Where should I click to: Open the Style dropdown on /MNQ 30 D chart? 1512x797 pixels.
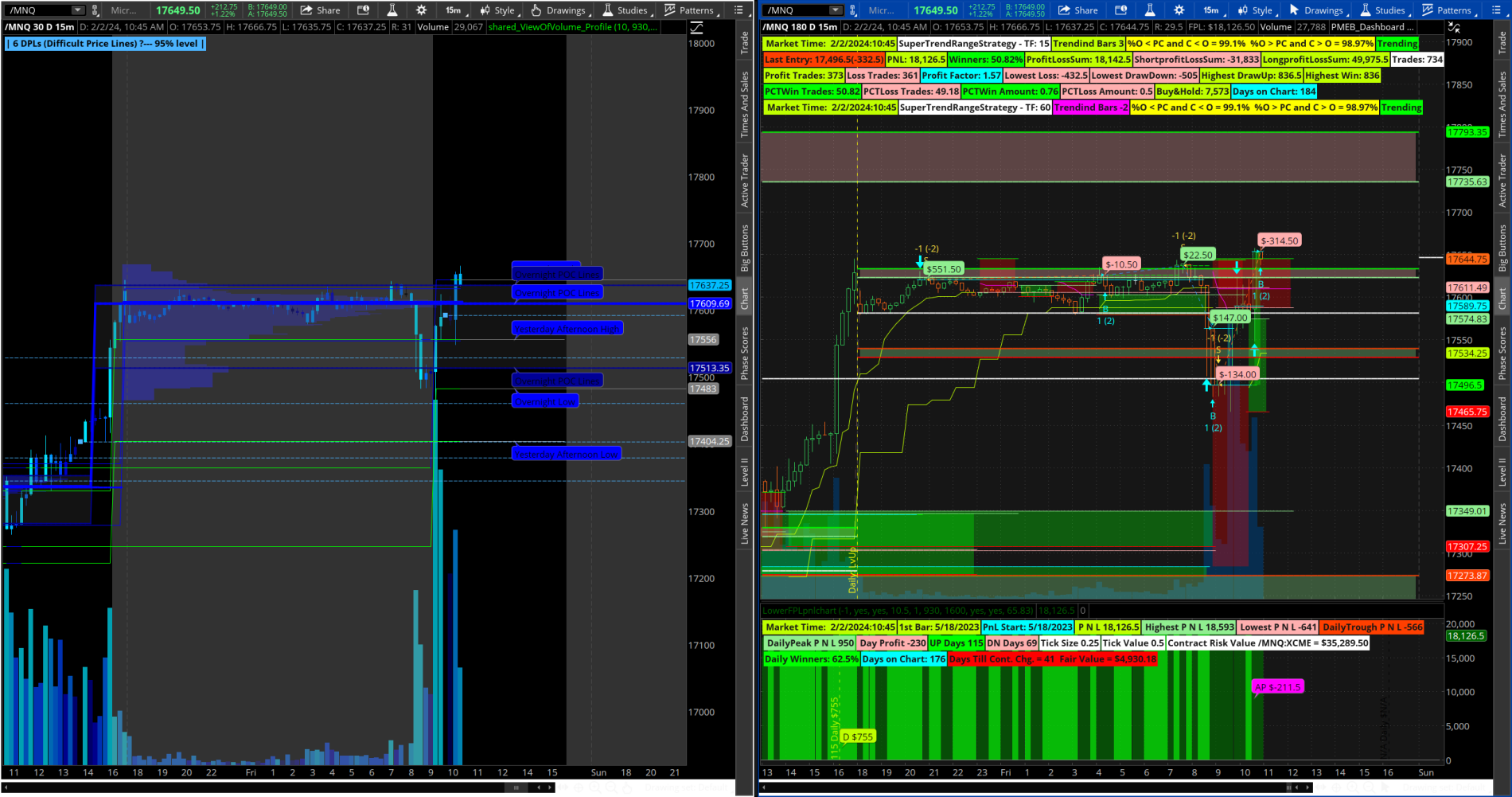tap(497, 10)
